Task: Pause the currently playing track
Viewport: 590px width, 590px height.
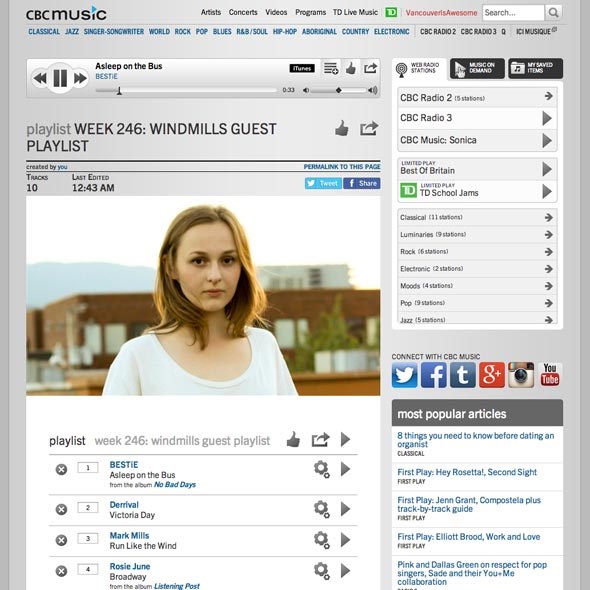Action: [x=60, y=78]
